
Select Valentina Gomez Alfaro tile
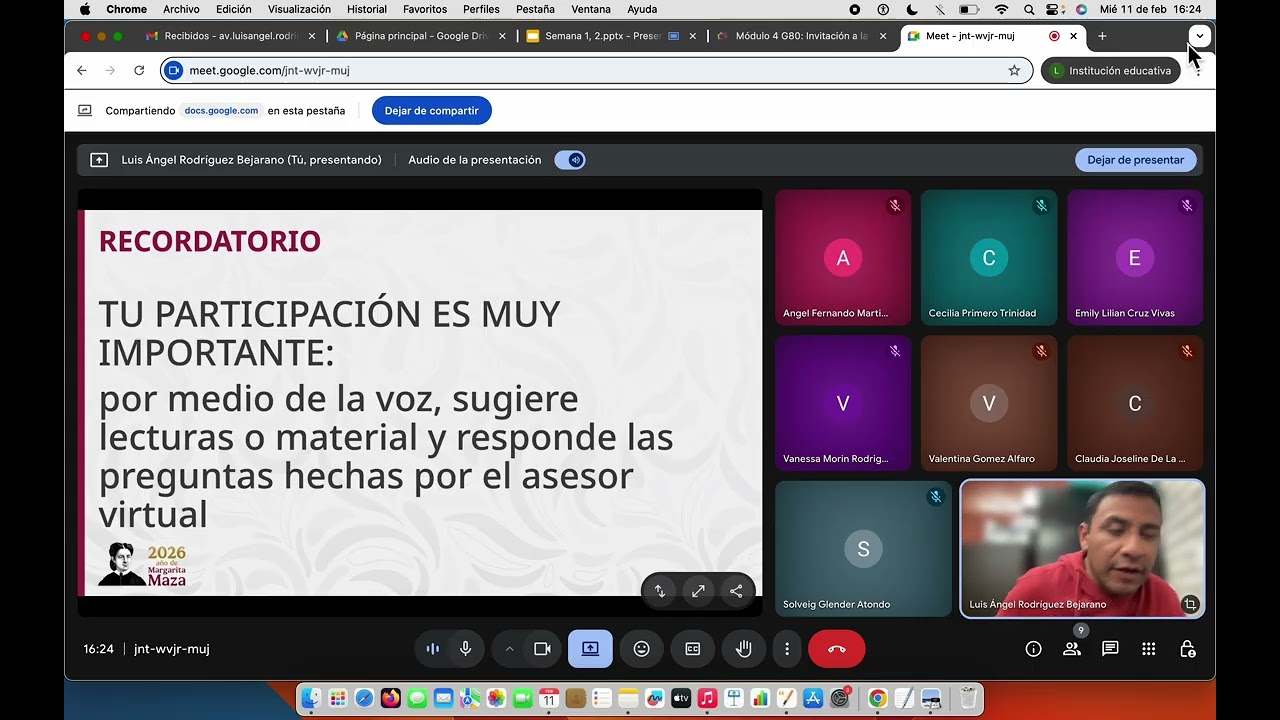coord(989,403)
